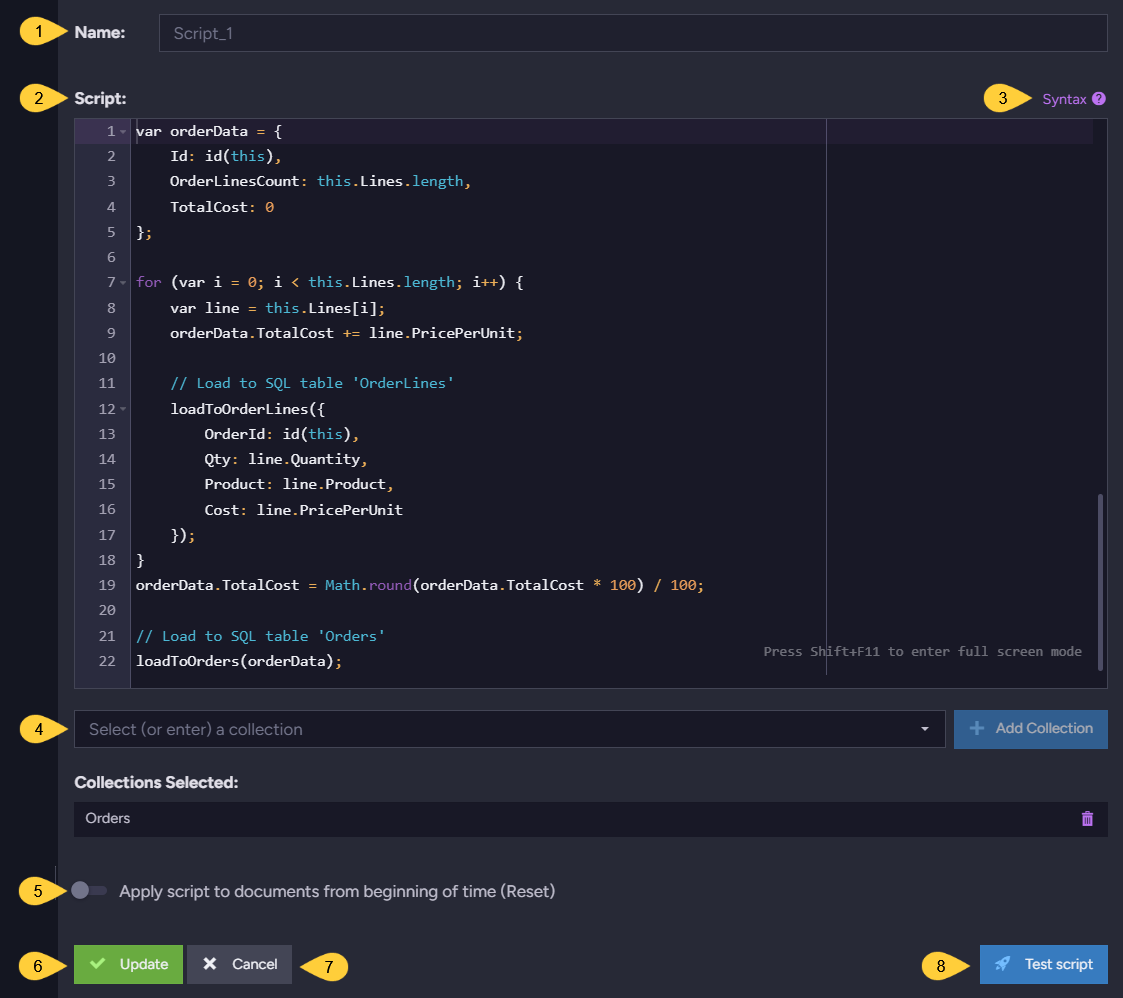Image resolution: width=1123 pixels, height=998 pixels.
Task: Open the collection select dropdown arrow
Action: pos(925,729)
